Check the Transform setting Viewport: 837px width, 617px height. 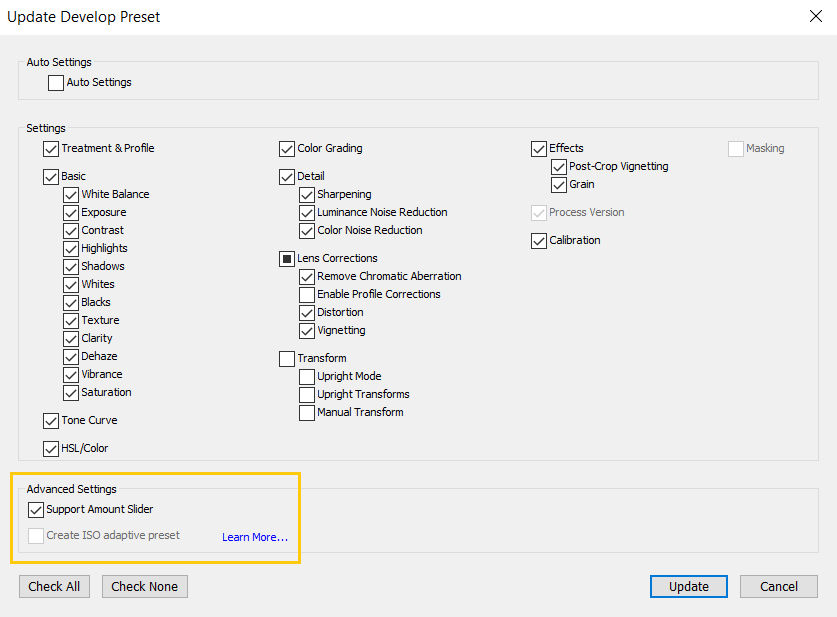click(x=286, y=358)
